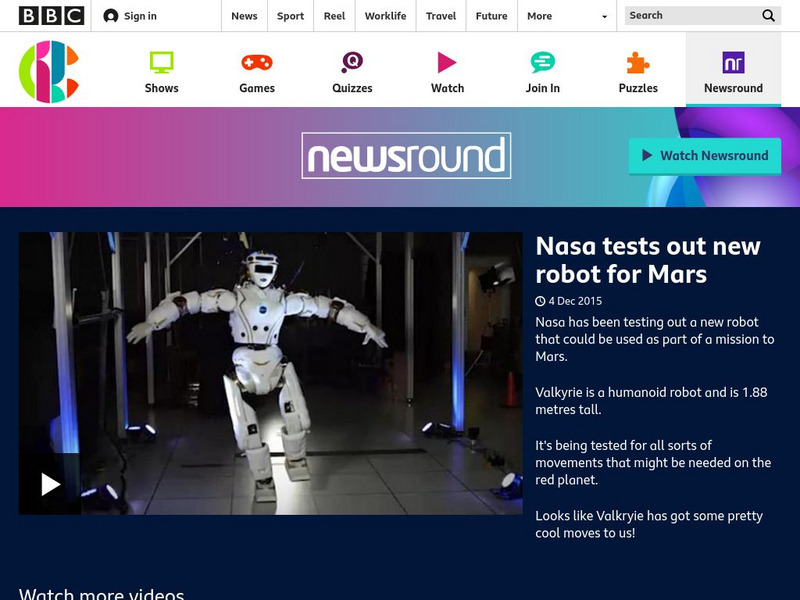Screen dimensions: 800x600
Task: Click the Sign in link
Action: click(x=140, y=16)
